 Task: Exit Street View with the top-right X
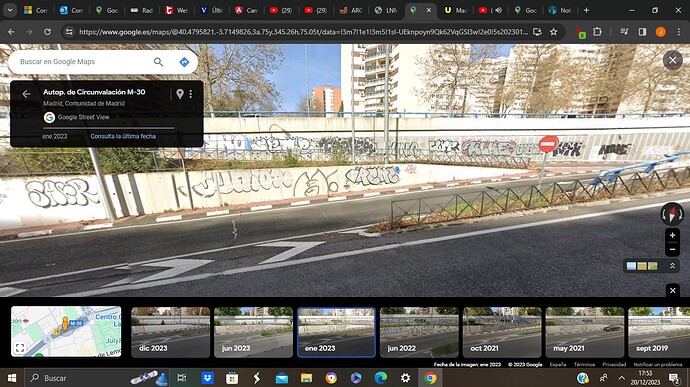click(672, 60)
